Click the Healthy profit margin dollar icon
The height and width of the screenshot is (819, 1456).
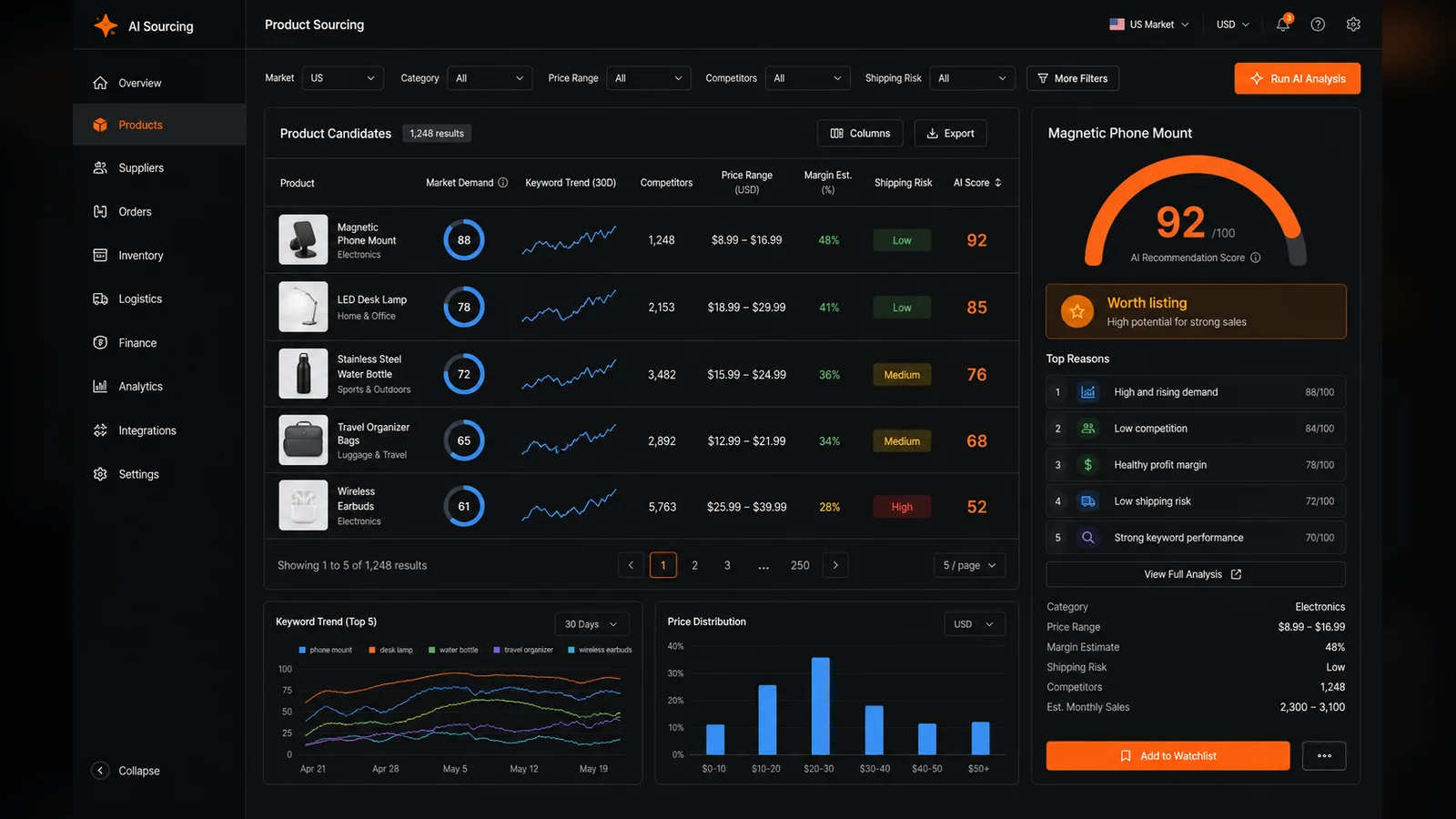pyautogui.click(x=1087, y=465)
